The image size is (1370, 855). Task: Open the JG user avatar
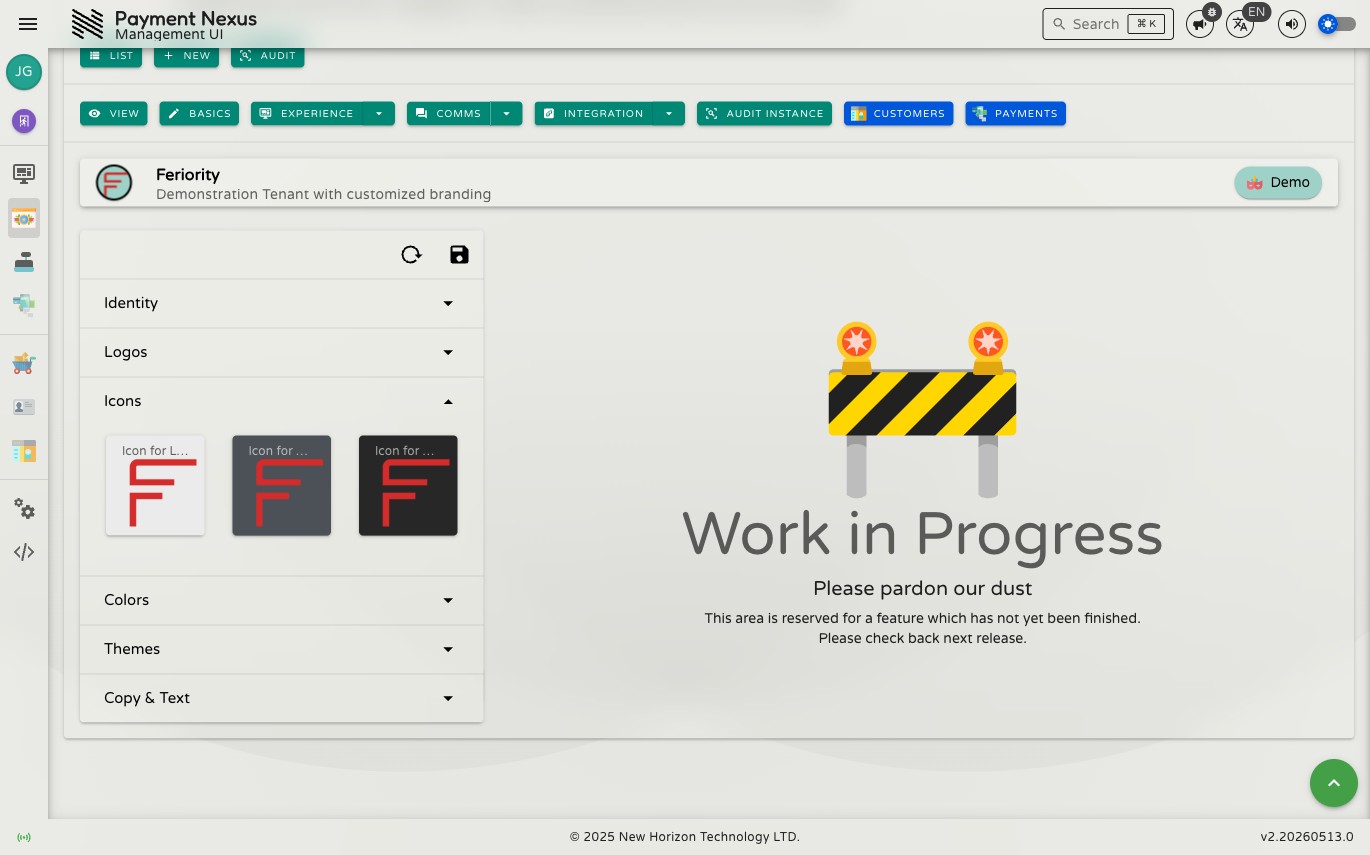(x=24, y=72)
